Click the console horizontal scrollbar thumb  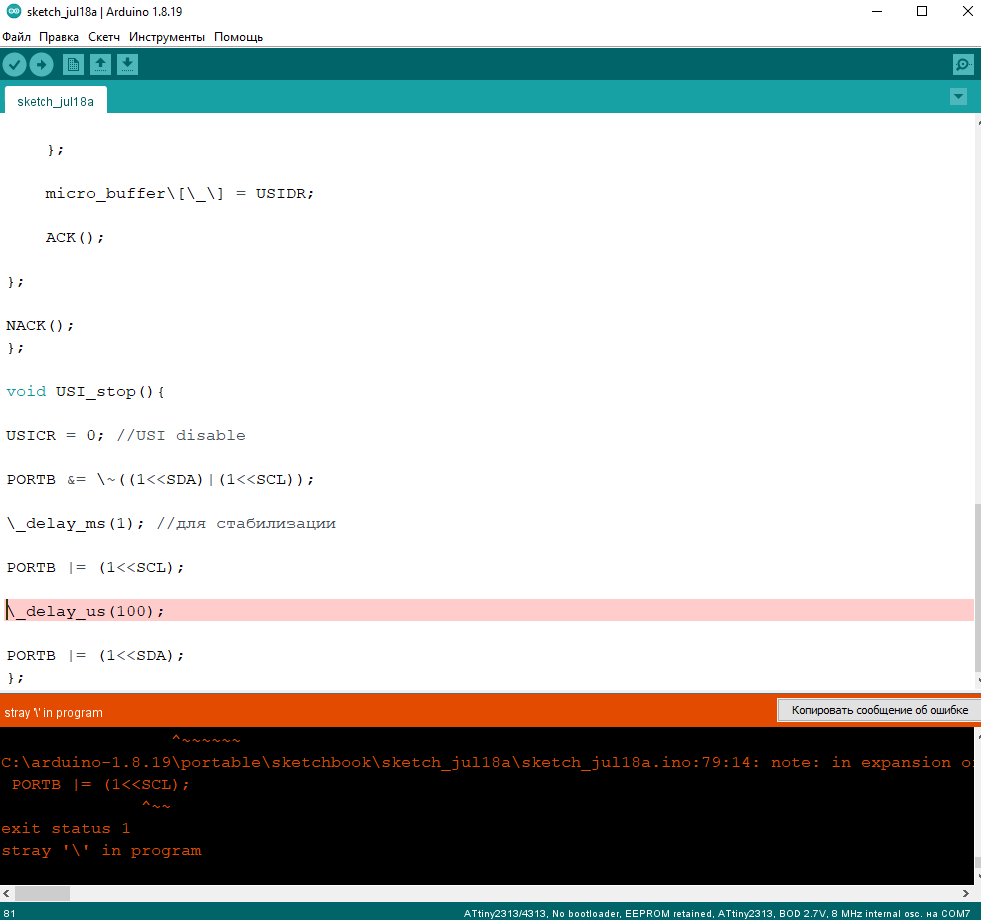pyautogui.click(x=42, y=893)
